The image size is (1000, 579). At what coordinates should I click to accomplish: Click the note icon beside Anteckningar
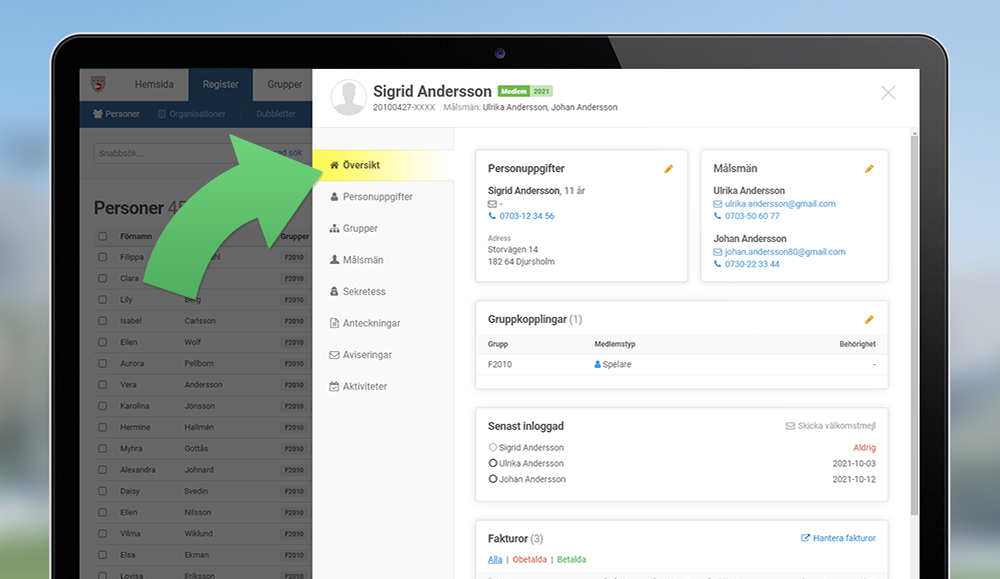(334, 323)
